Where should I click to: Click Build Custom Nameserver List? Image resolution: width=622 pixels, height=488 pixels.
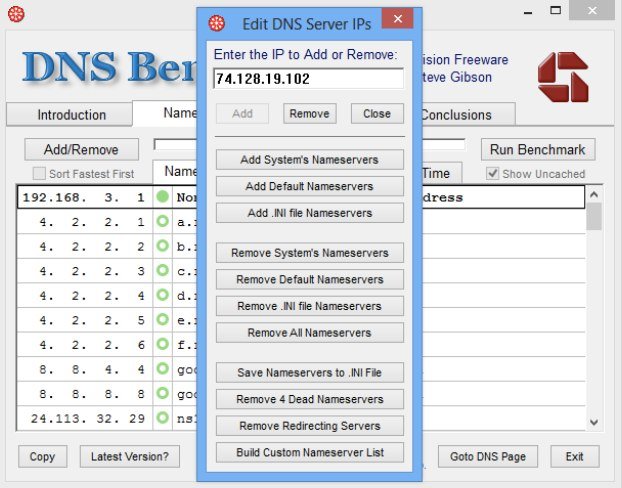pos(310,452)
